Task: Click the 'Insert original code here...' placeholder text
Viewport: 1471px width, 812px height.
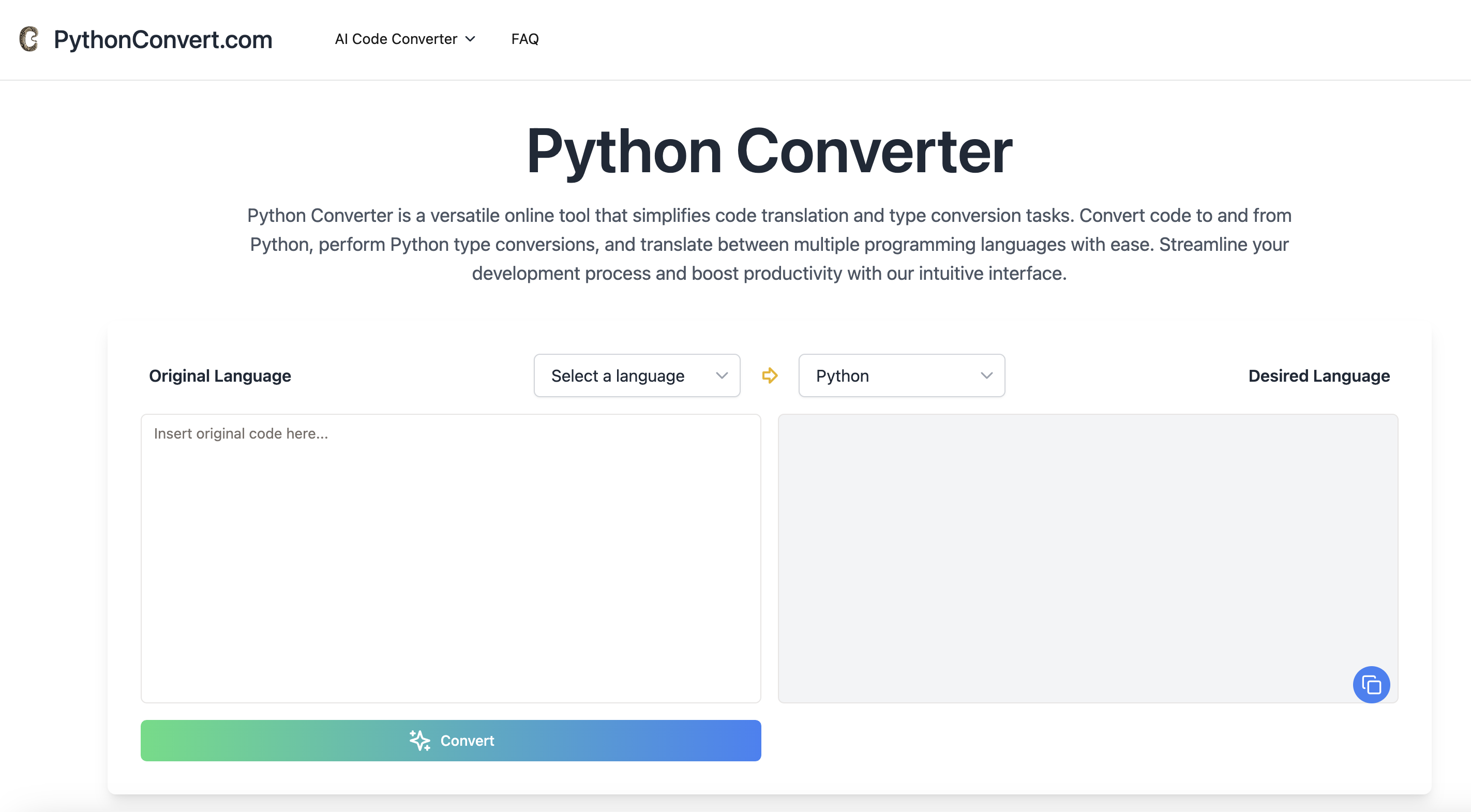Action: 241,433
